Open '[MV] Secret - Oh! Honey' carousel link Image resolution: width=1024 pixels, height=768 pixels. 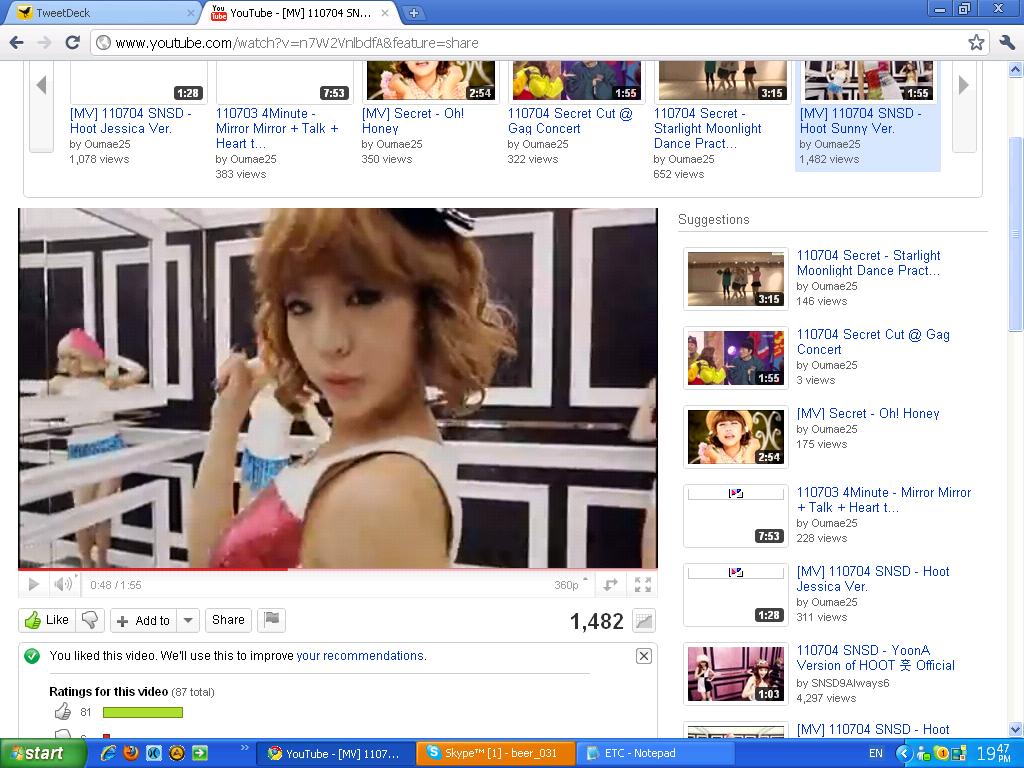pos(413,121)
